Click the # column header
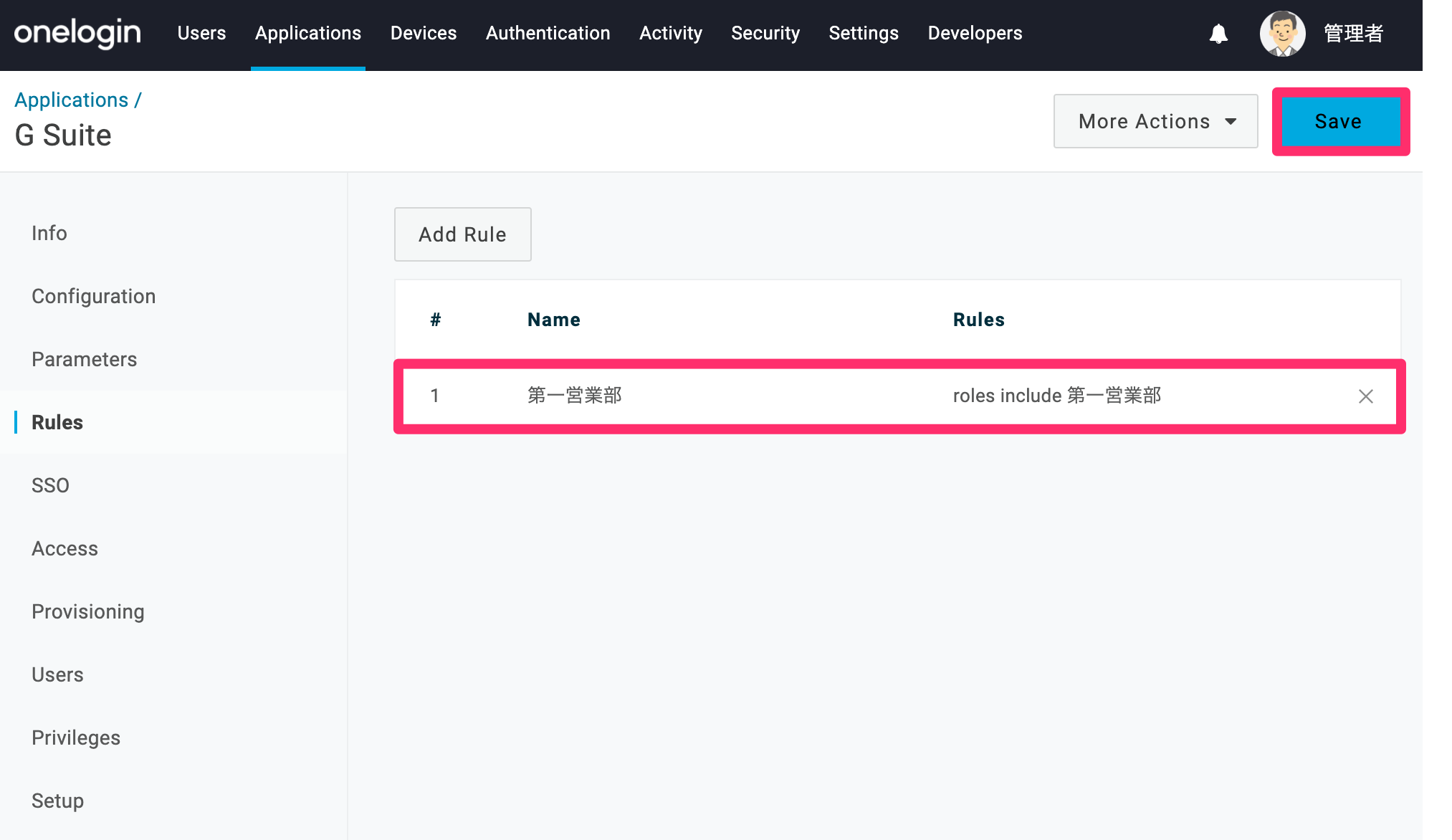1452x840 pixels. (x=435, y=320)
